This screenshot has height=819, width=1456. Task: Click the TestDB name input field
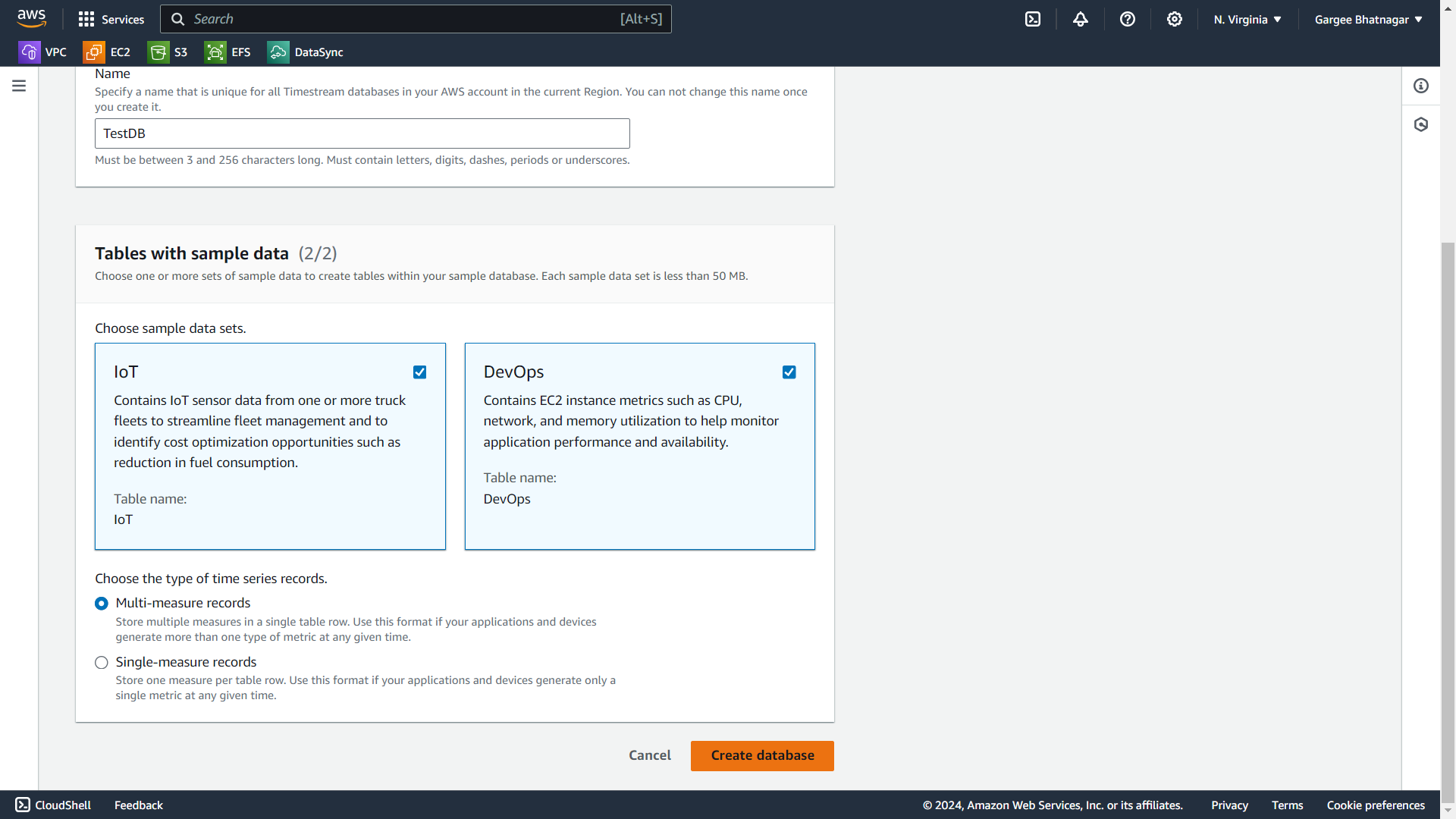coord(362,133)
